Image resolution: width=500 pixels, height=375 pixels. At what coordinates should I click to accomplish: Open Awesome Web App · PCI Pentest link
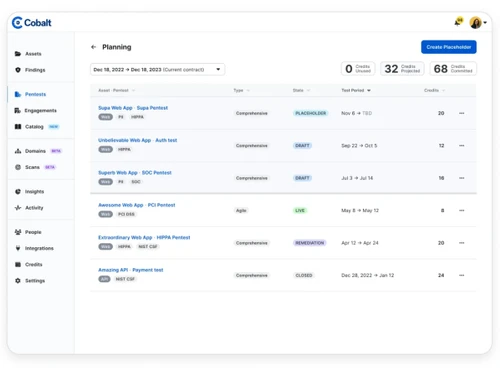(137, 205)
